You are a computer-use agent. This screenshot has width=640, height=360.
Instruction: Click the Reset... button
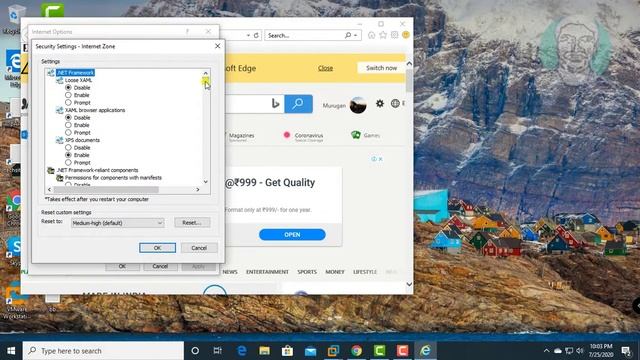point(192,222)
